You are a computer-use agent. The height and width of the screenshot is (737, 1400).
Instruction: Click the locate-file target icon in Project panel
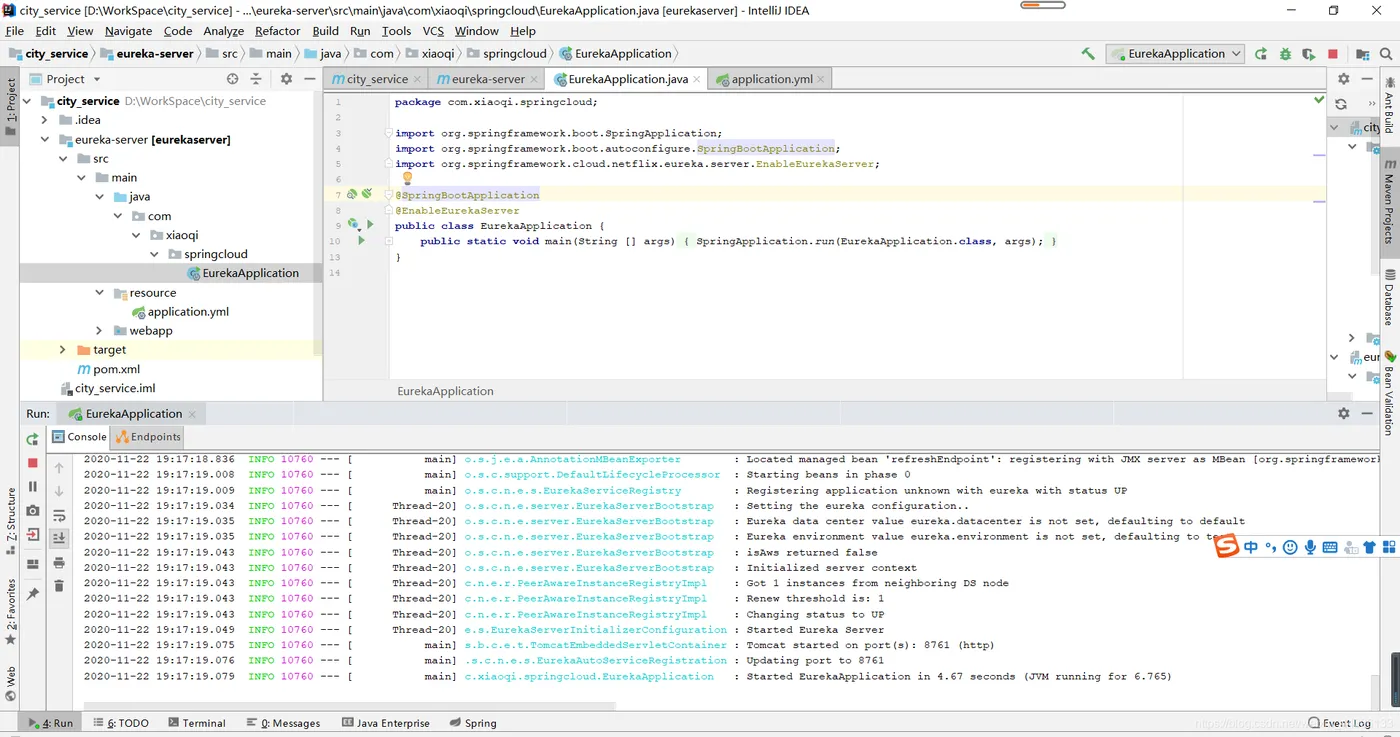tap(233, 79)
